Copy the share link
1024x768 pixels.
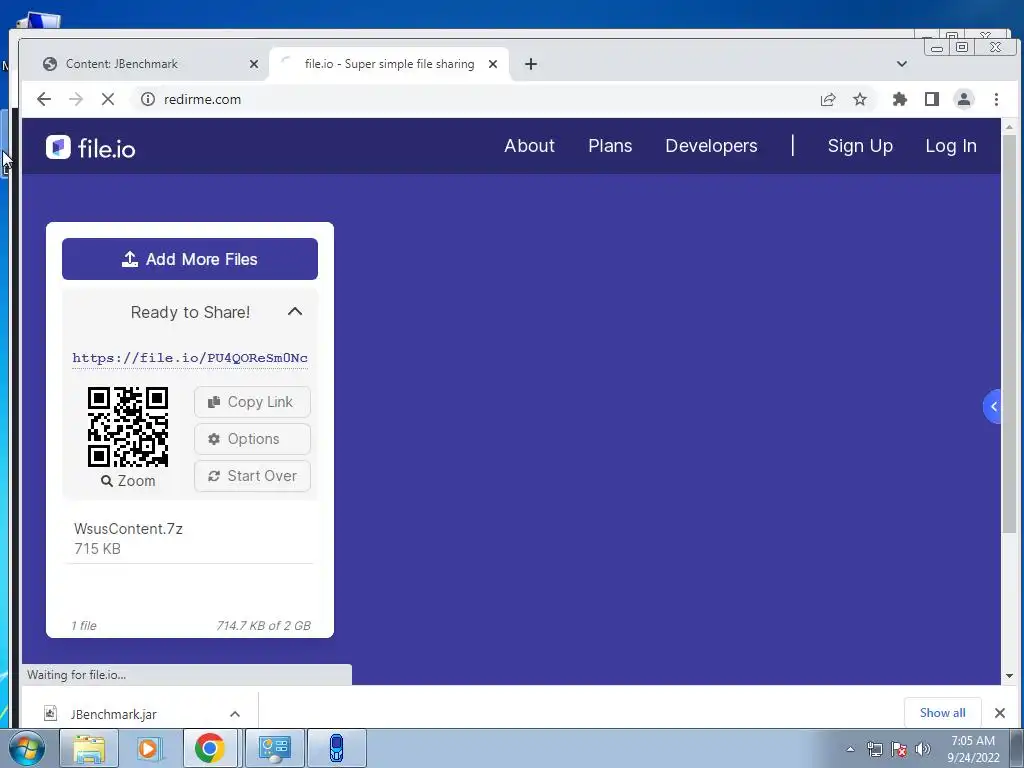[252, 402]
